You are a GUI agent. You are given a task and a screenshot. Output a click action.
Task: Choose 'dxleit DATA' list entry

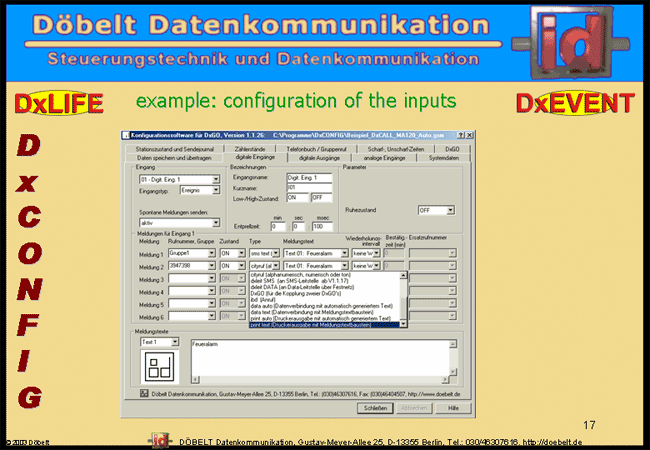[x=325, y=287]
